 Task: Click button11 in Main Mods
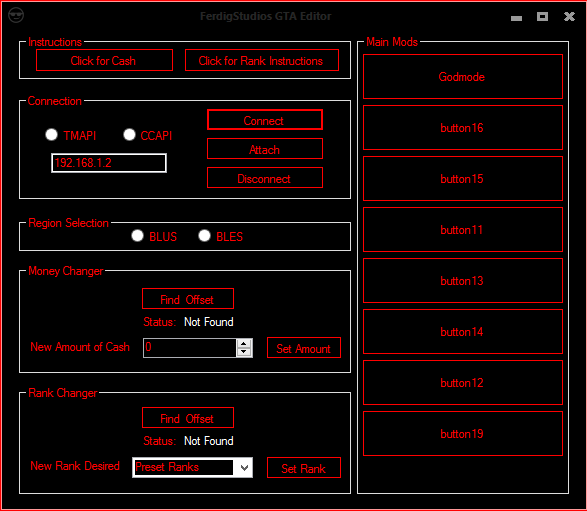tap(463, 229)
